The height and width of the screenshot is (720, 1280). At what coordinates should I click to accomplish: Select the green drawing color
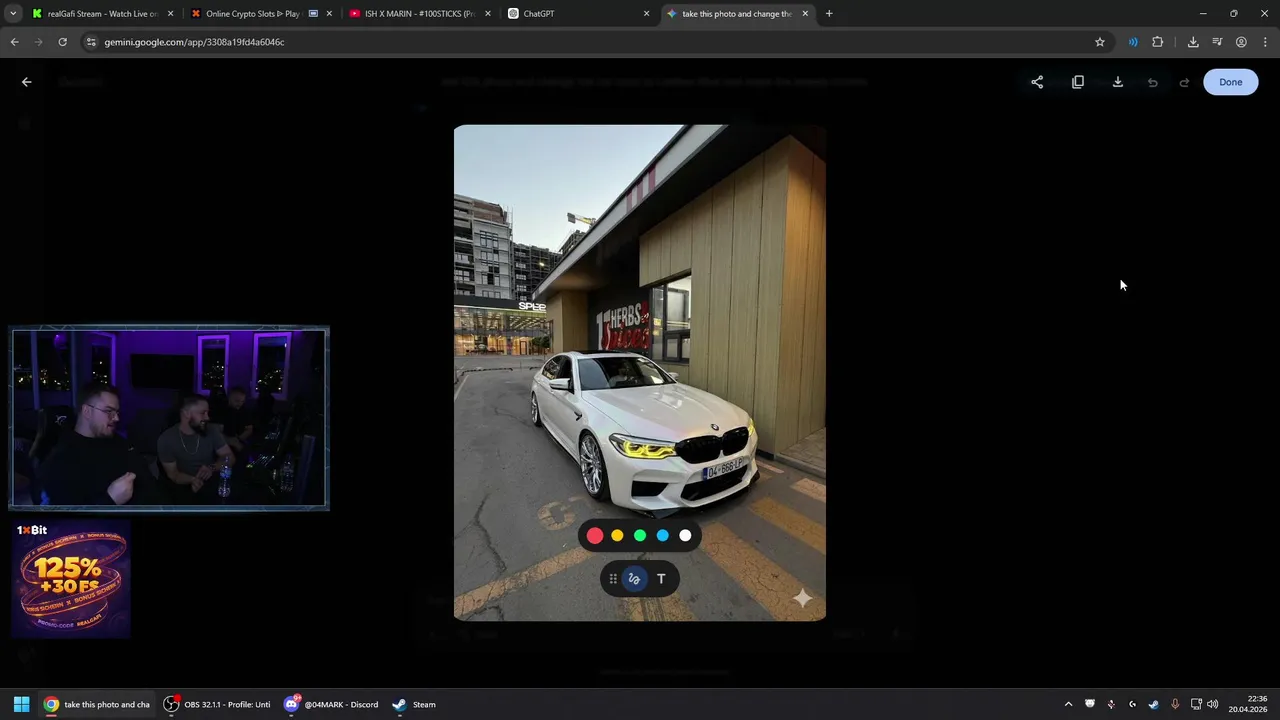click(640, 536)
